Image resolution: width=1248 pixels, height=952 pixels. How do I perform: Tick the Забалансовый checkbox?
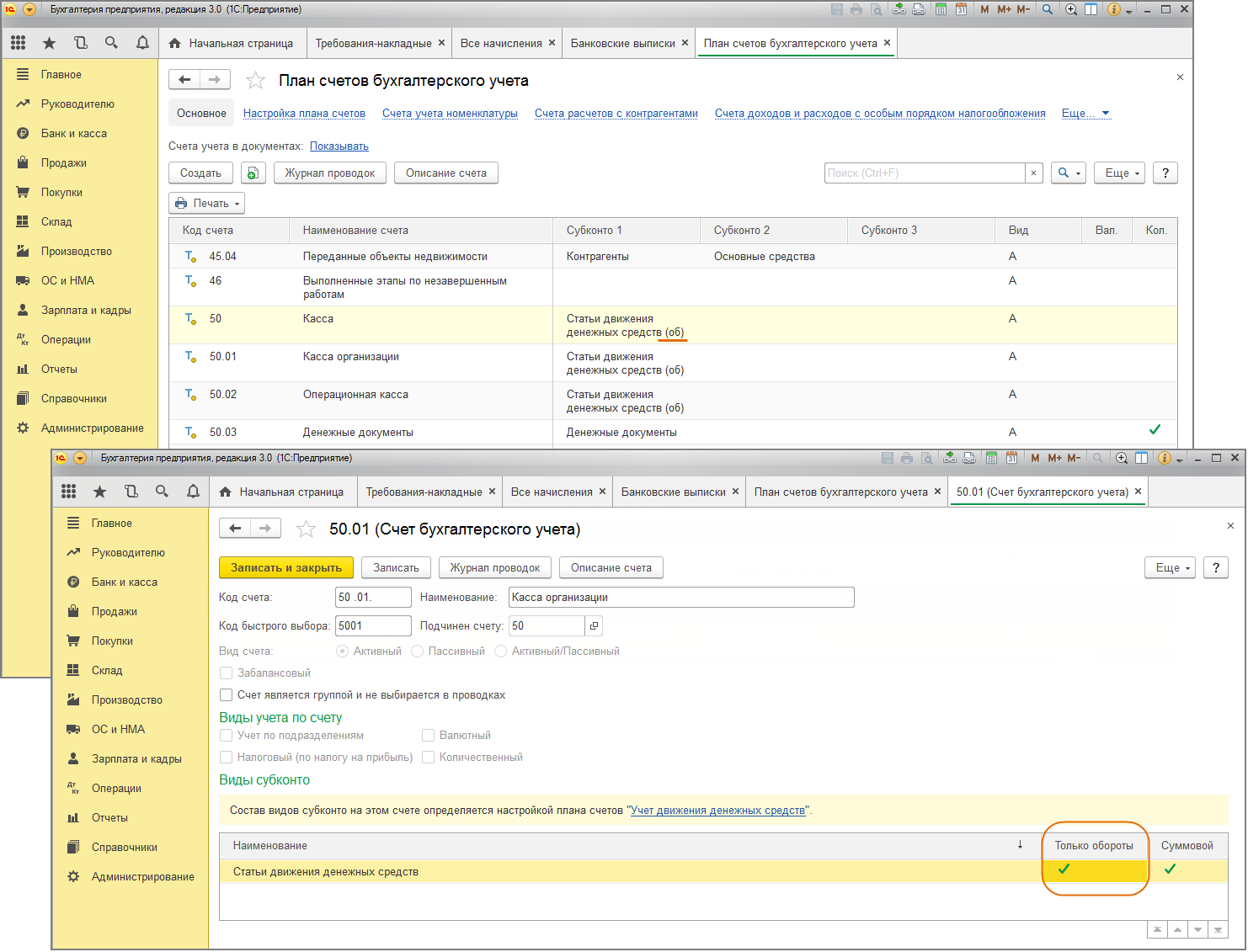226,673
